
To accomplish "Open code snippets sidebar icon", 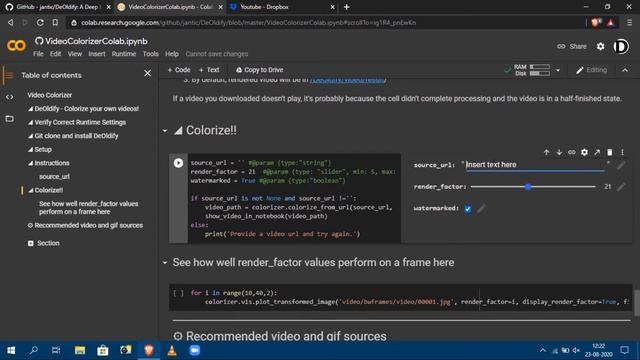I will click(9, 97).
